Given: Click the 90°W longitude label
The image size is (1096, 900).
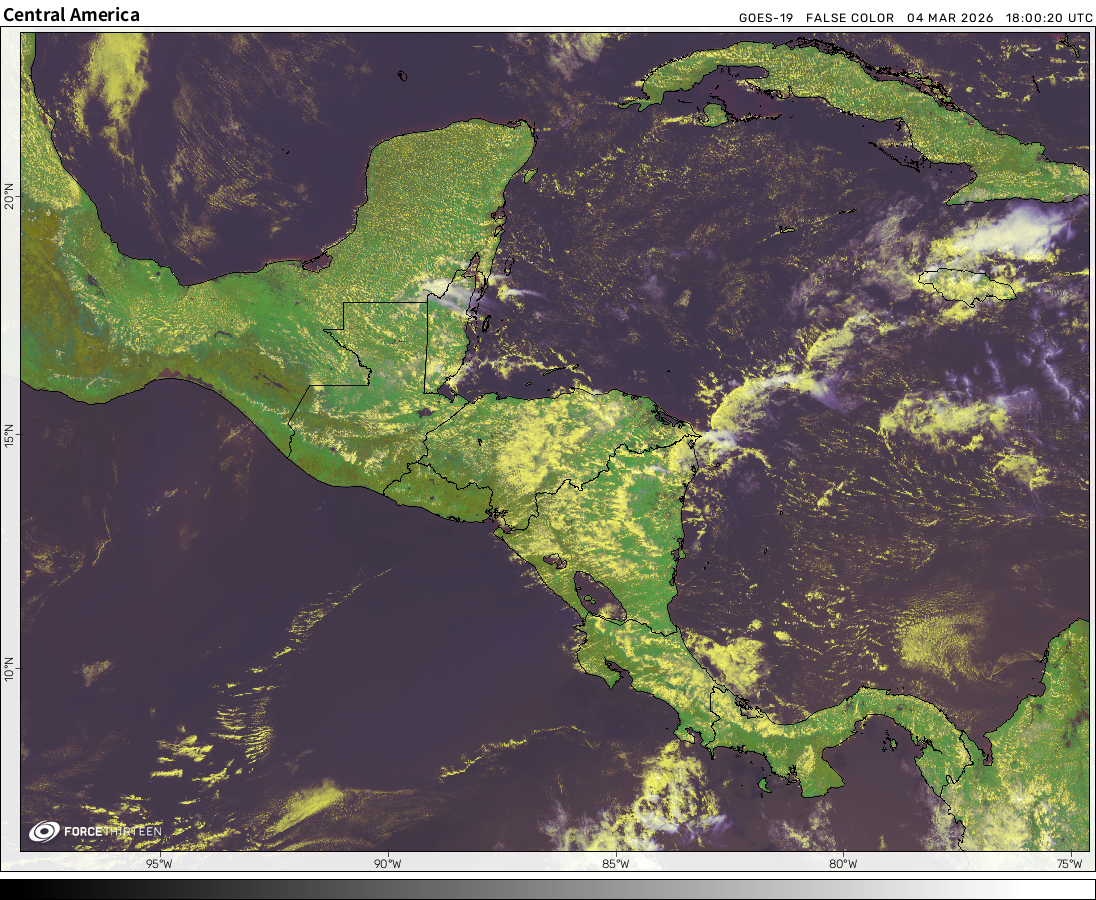Looking at the screenshot, I should point(387,864).
